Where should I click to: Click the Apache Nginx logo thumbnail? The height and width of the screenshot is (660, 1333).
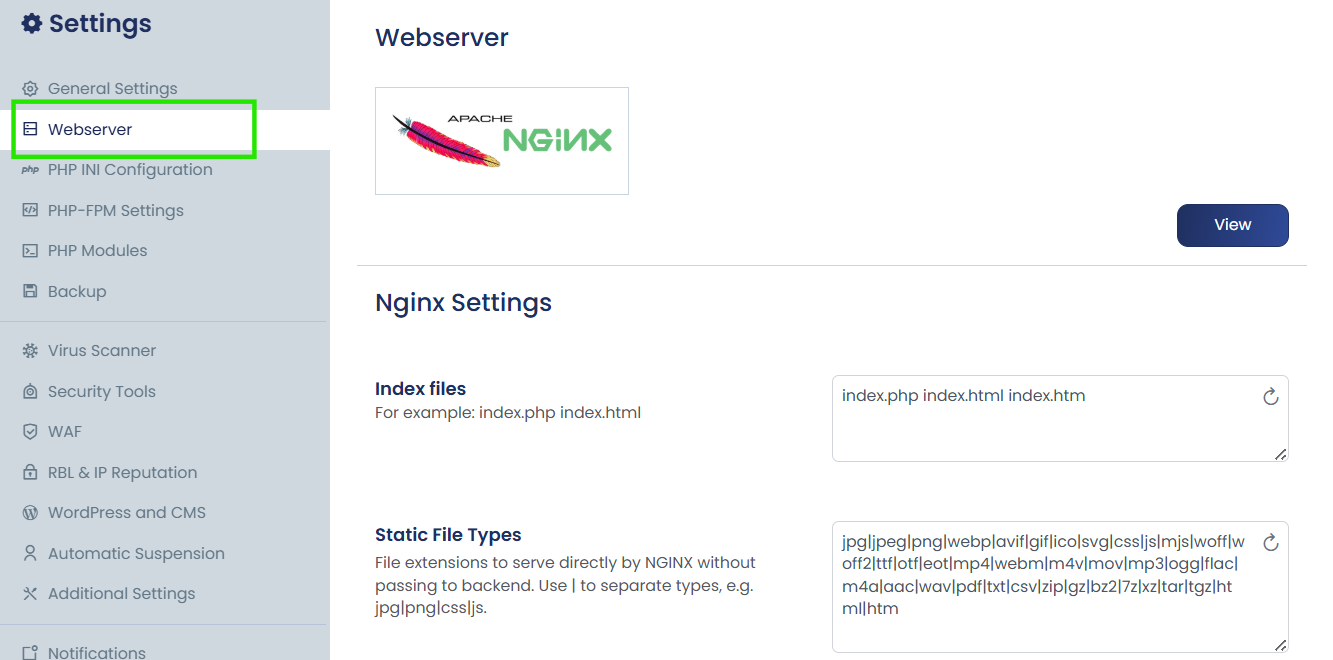tap(502, 141)
